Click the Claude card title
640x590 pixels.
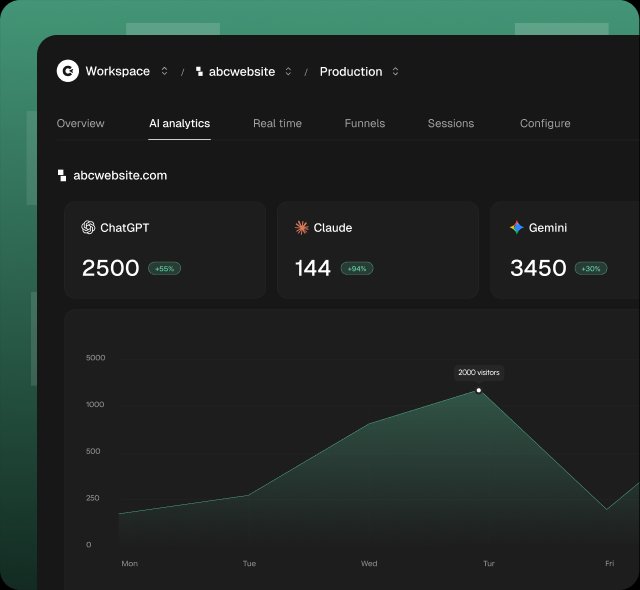333,227
